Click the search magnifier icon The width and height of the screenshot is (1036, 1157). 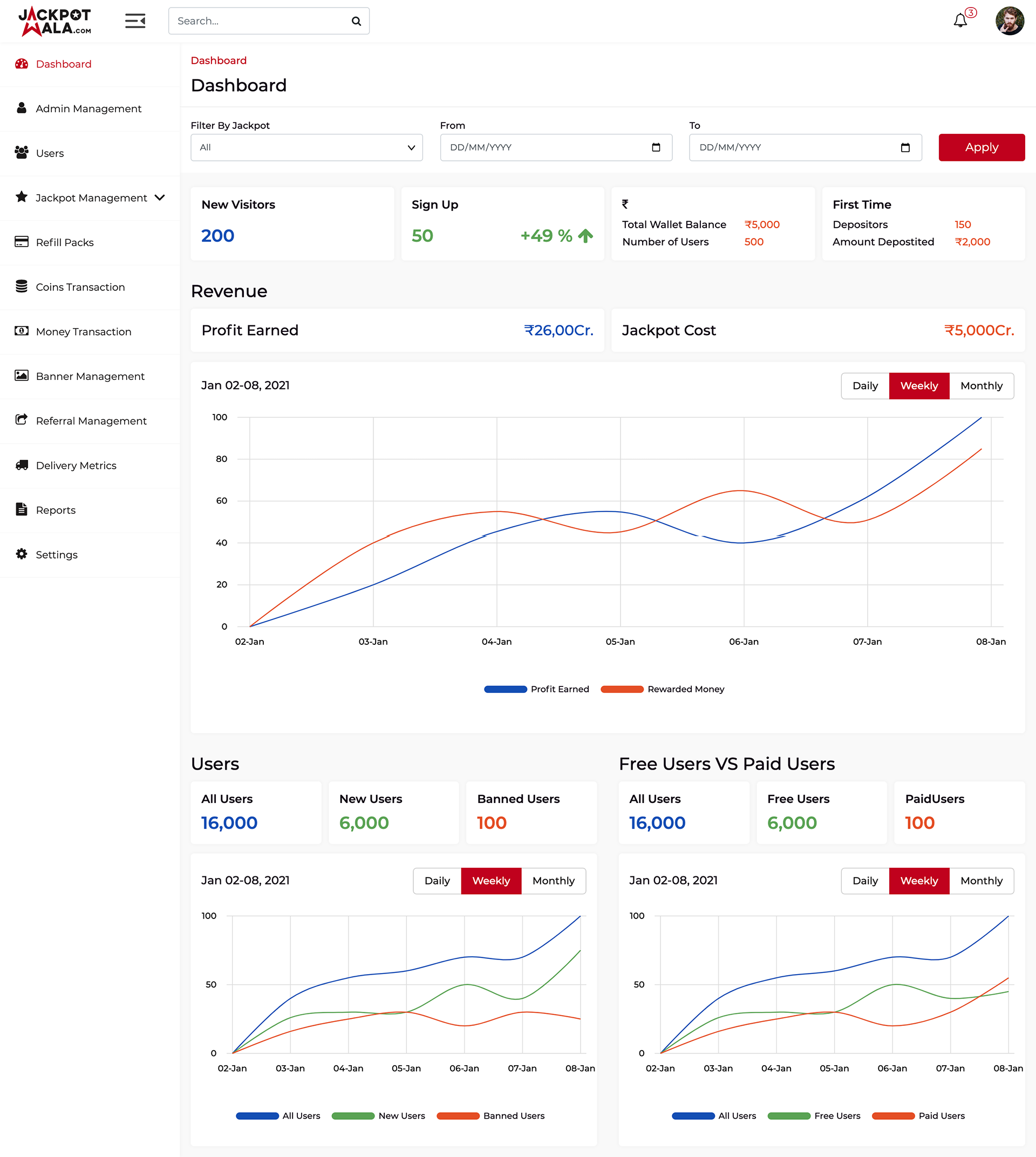pyautogui.click(x=356, y=21)
